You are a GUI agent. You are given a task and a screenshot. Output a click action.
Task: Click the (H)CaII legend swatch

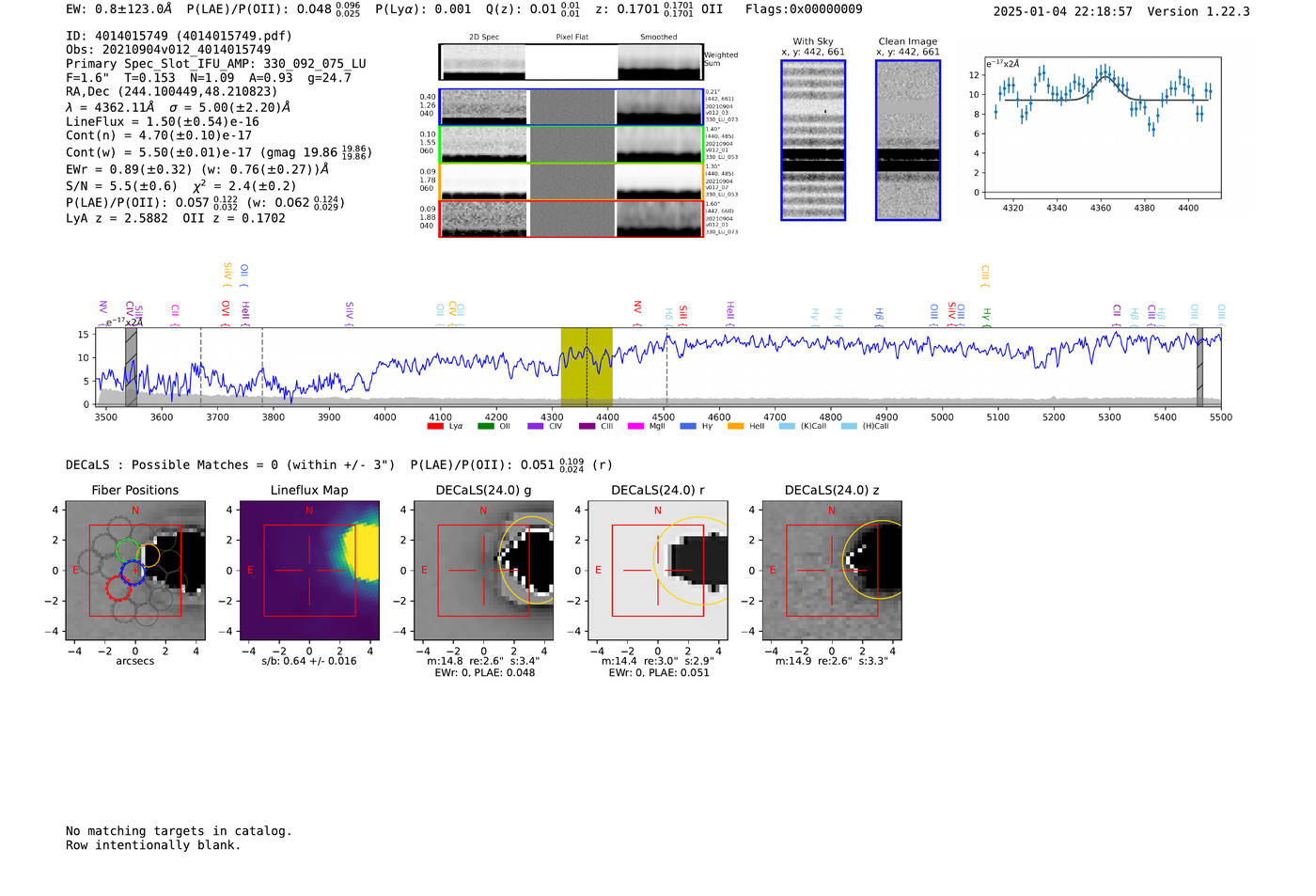pyautogui.click(x=849, y=426)
